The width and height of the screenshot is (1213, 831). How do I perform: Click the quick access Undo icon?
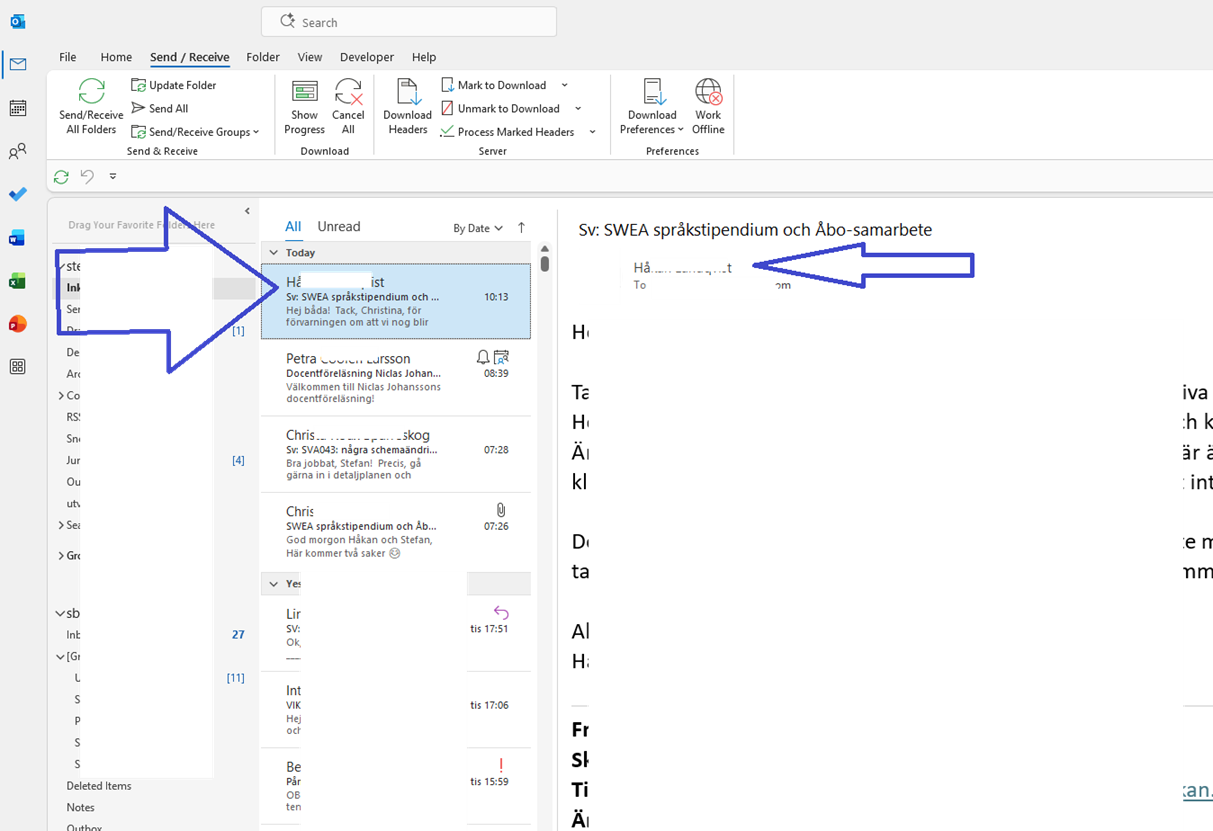87,176
